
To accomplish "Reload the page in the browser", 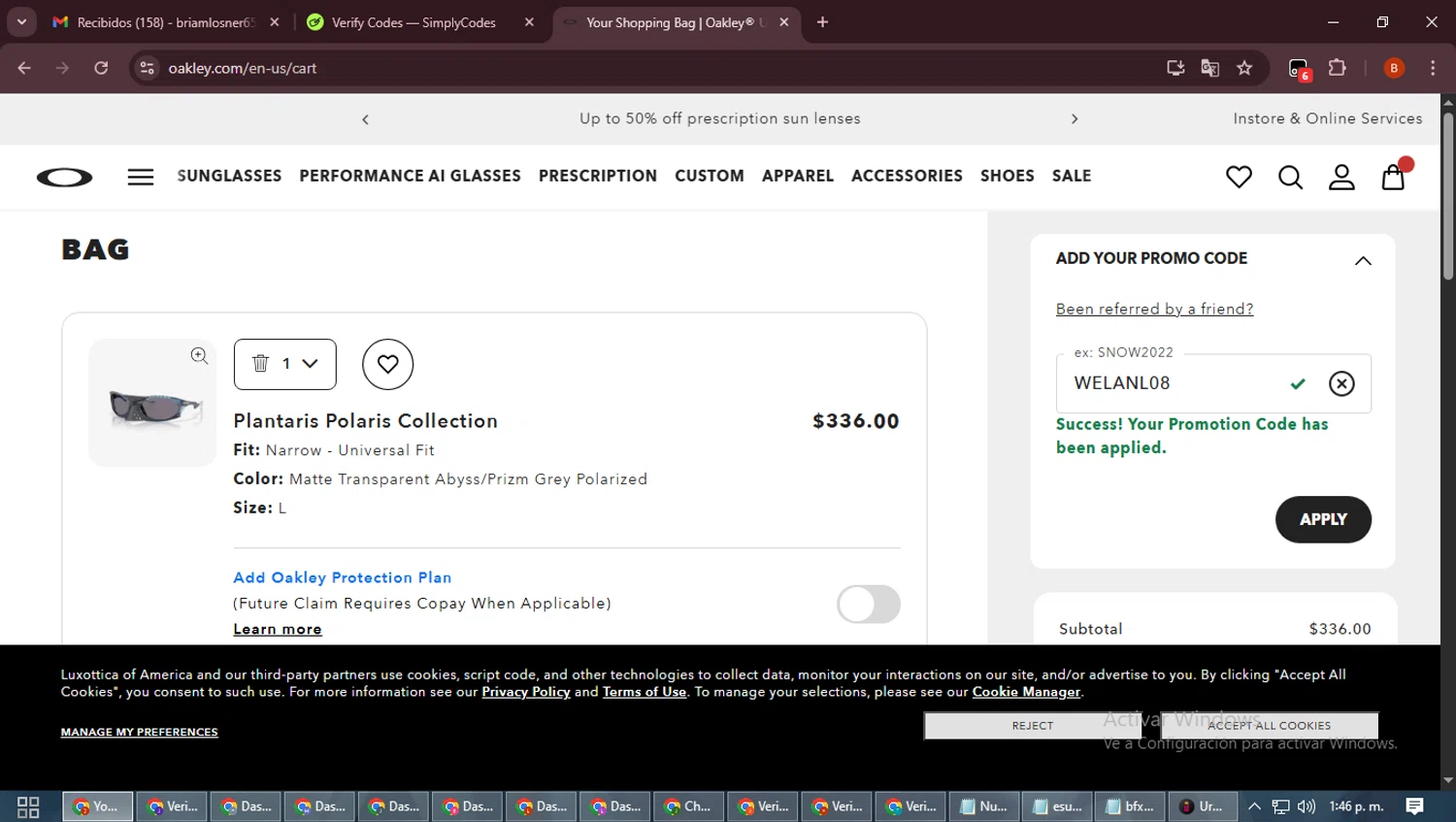I will coord(101,68).
